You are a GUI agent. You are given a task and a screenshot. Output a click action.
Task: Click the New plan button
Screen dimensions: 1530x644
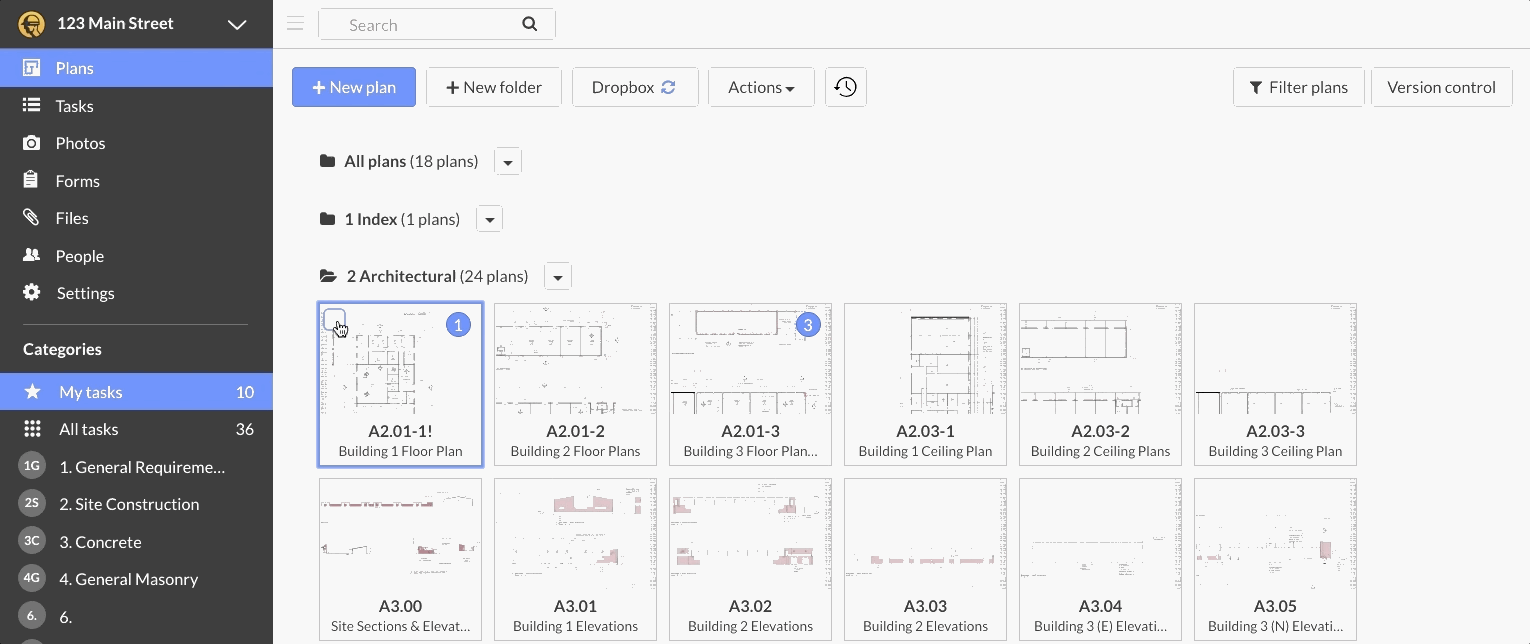click(354, 87)
